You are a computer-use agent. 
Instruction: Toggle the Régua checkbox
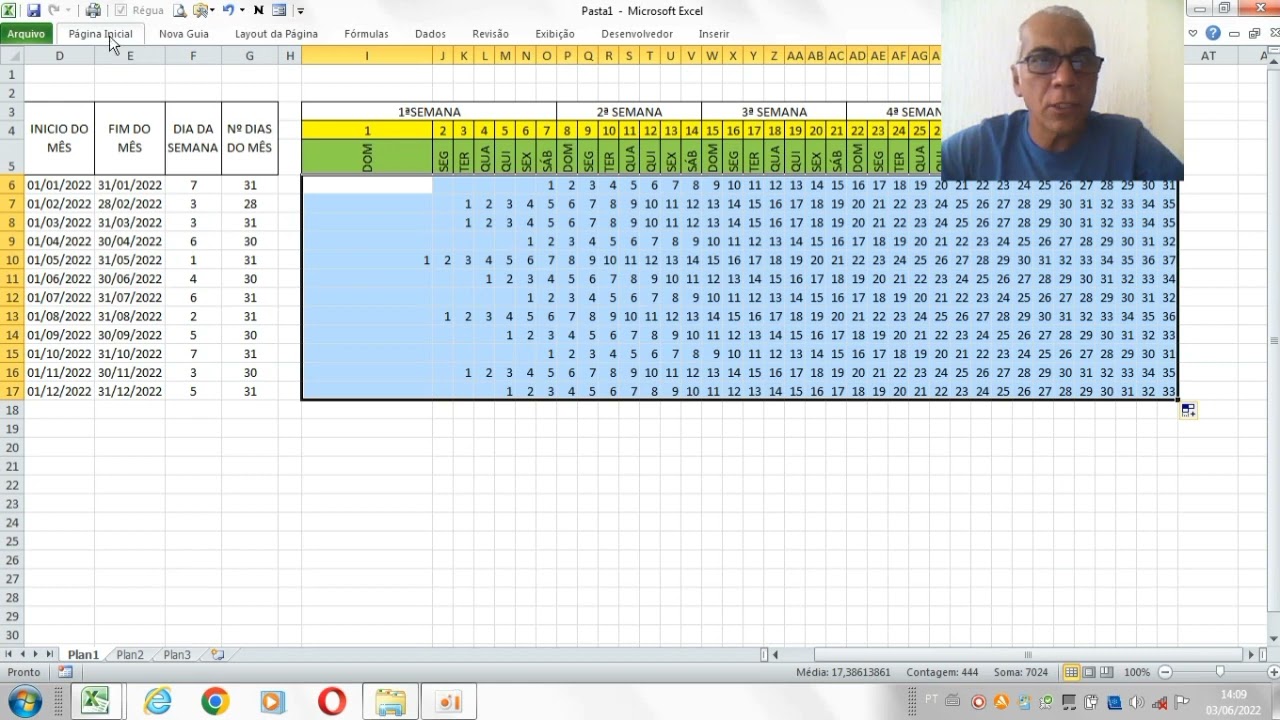click(x=121, y=10)
